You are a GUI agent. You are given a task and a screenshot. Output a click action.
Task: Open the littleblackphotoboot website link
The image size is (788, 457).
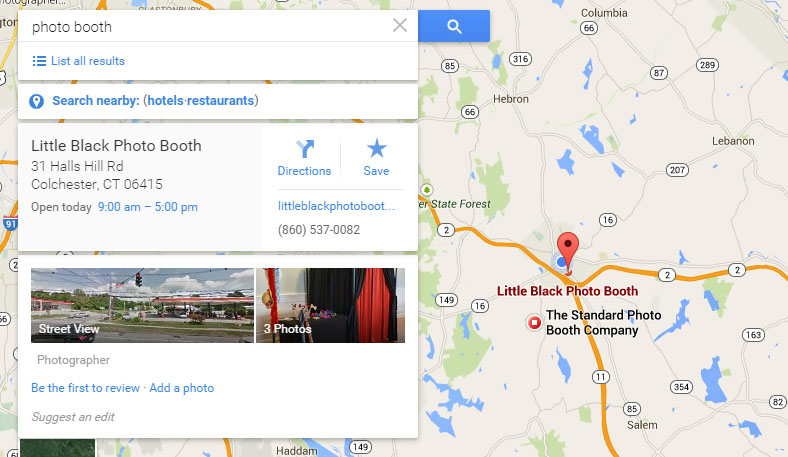click(336, 206)
